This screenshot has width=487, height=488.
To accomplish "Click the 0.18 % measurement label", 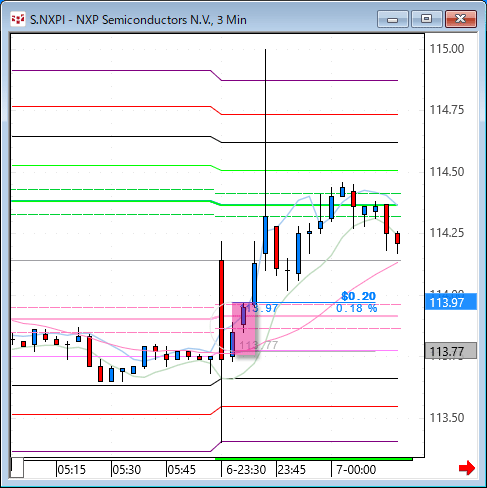I will (x=356, y=309).
